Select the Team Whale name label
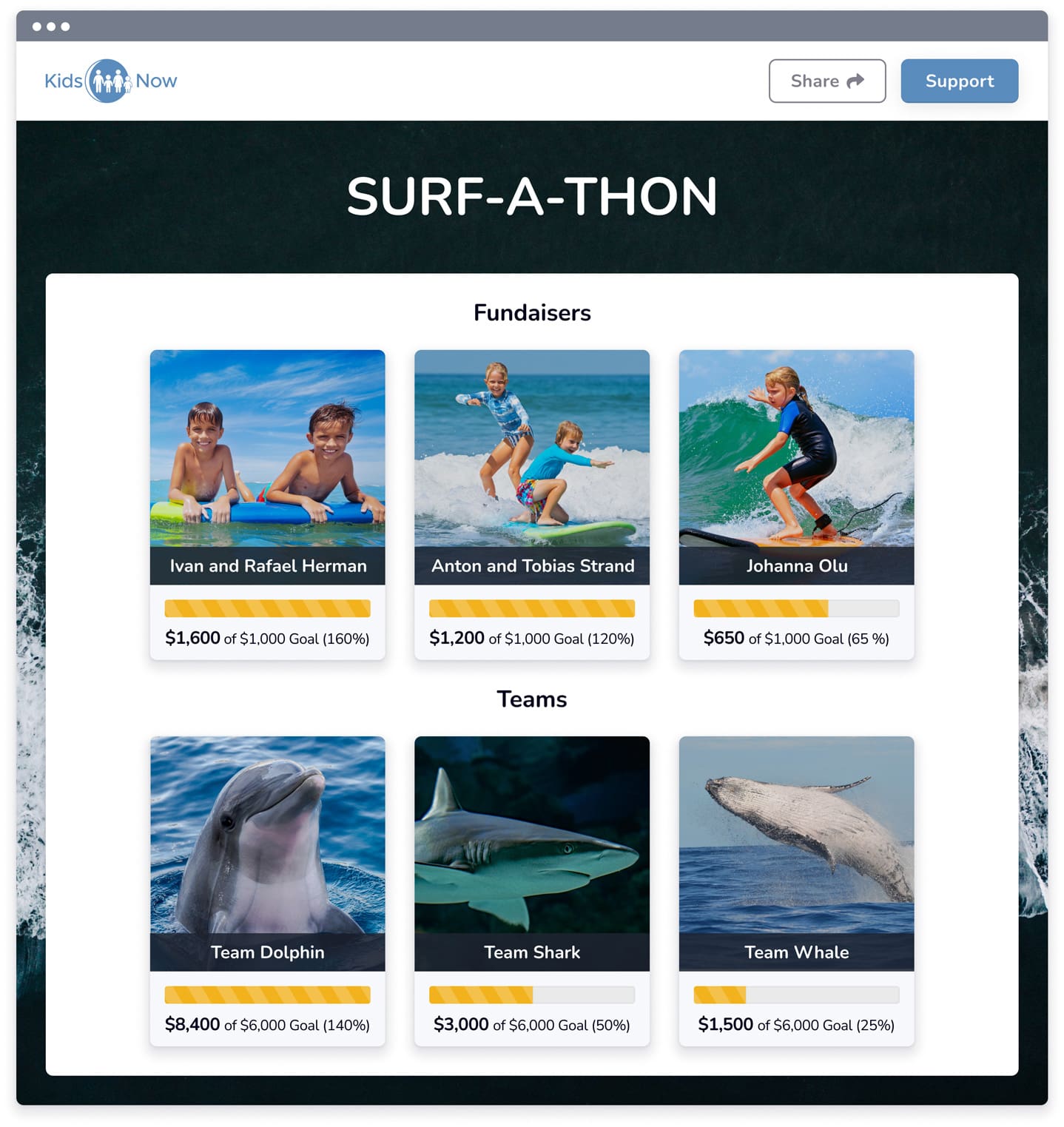 click(796, 952)
